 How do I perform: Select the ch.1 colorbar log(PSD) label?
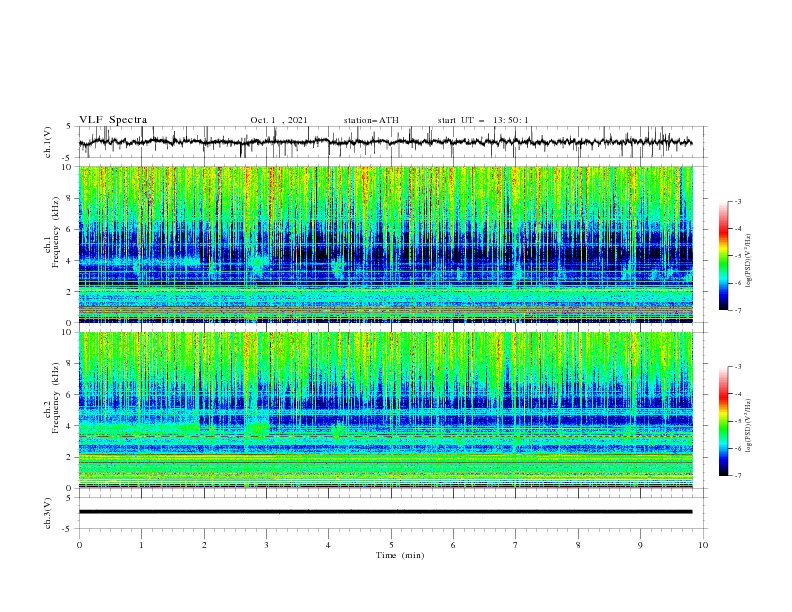748,261
